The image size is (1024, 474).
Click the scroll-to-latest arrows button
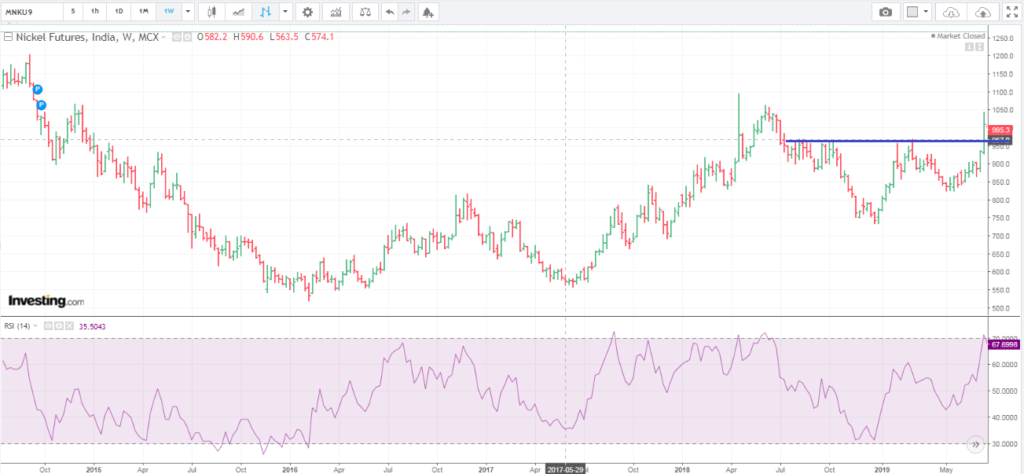(x=975, y=444)
